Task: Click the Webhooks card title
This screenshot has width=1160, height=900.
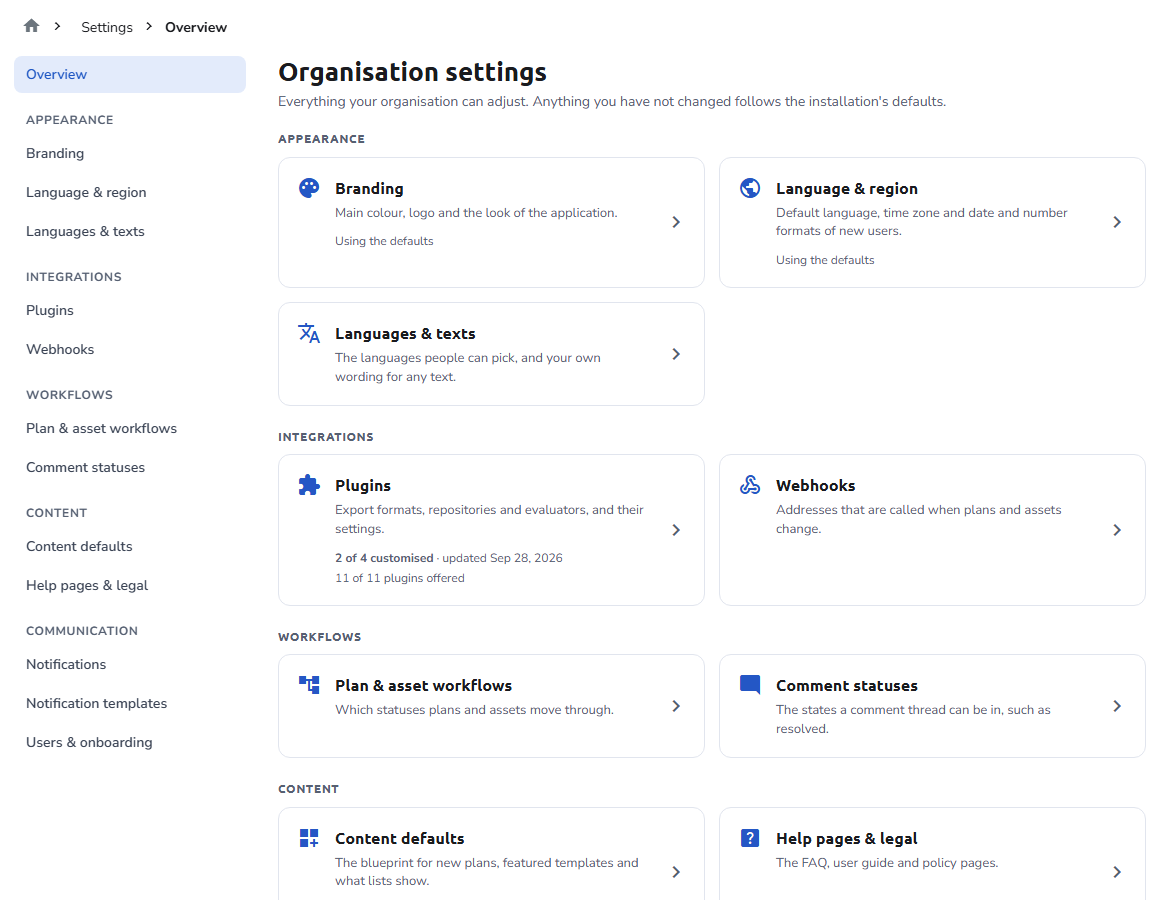Action: click(815, 486)
